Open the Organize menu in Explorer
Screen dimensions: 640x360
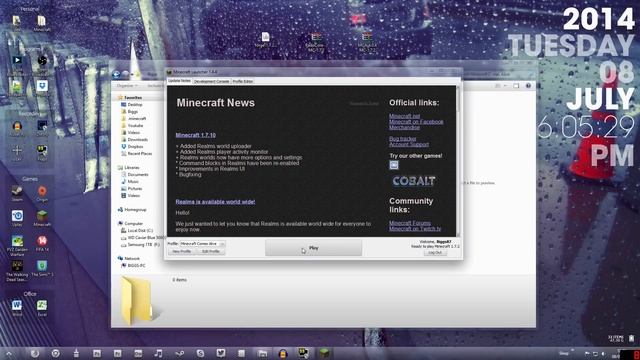127,86
